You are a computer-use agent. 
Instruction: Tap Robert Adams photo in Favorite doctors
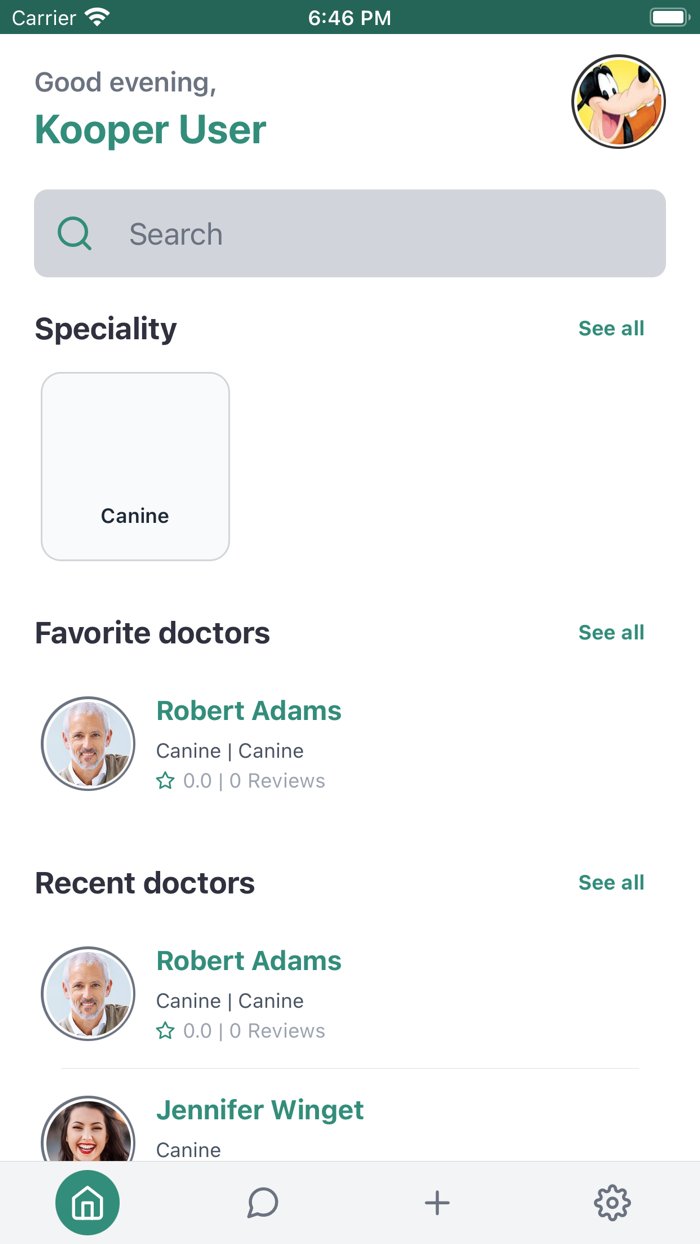click(88, 744)
